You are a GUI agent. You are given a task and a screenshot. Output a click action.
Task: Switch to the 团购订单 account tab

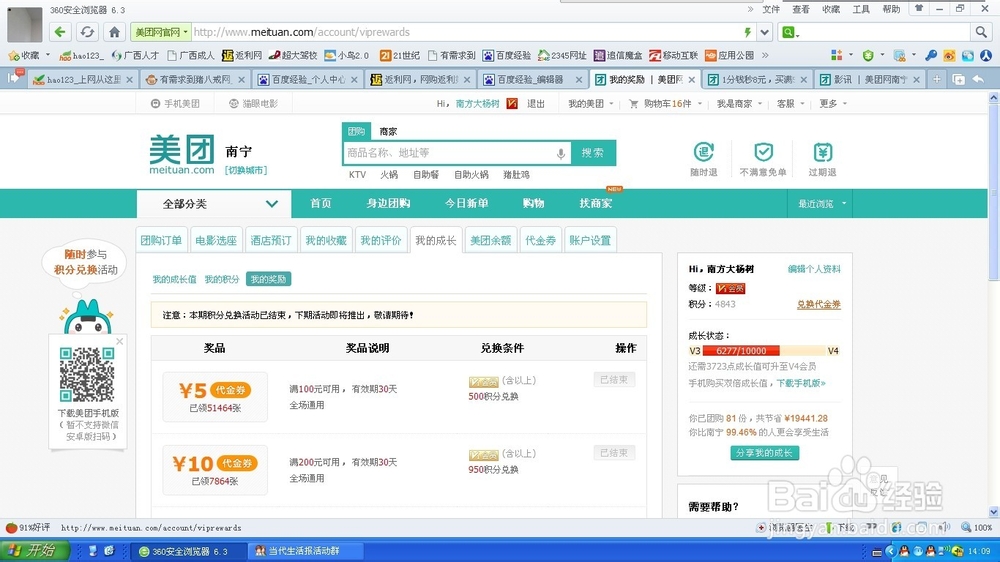point(161,240)
